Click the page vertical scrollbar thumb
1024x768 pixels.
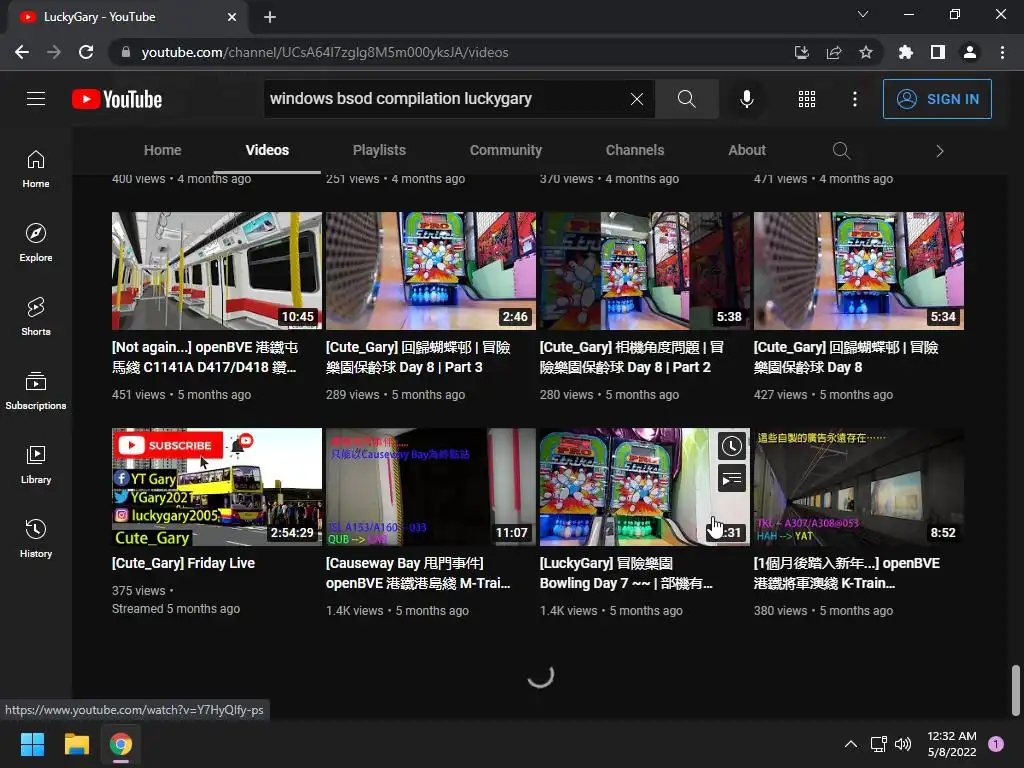point(1016,690)
